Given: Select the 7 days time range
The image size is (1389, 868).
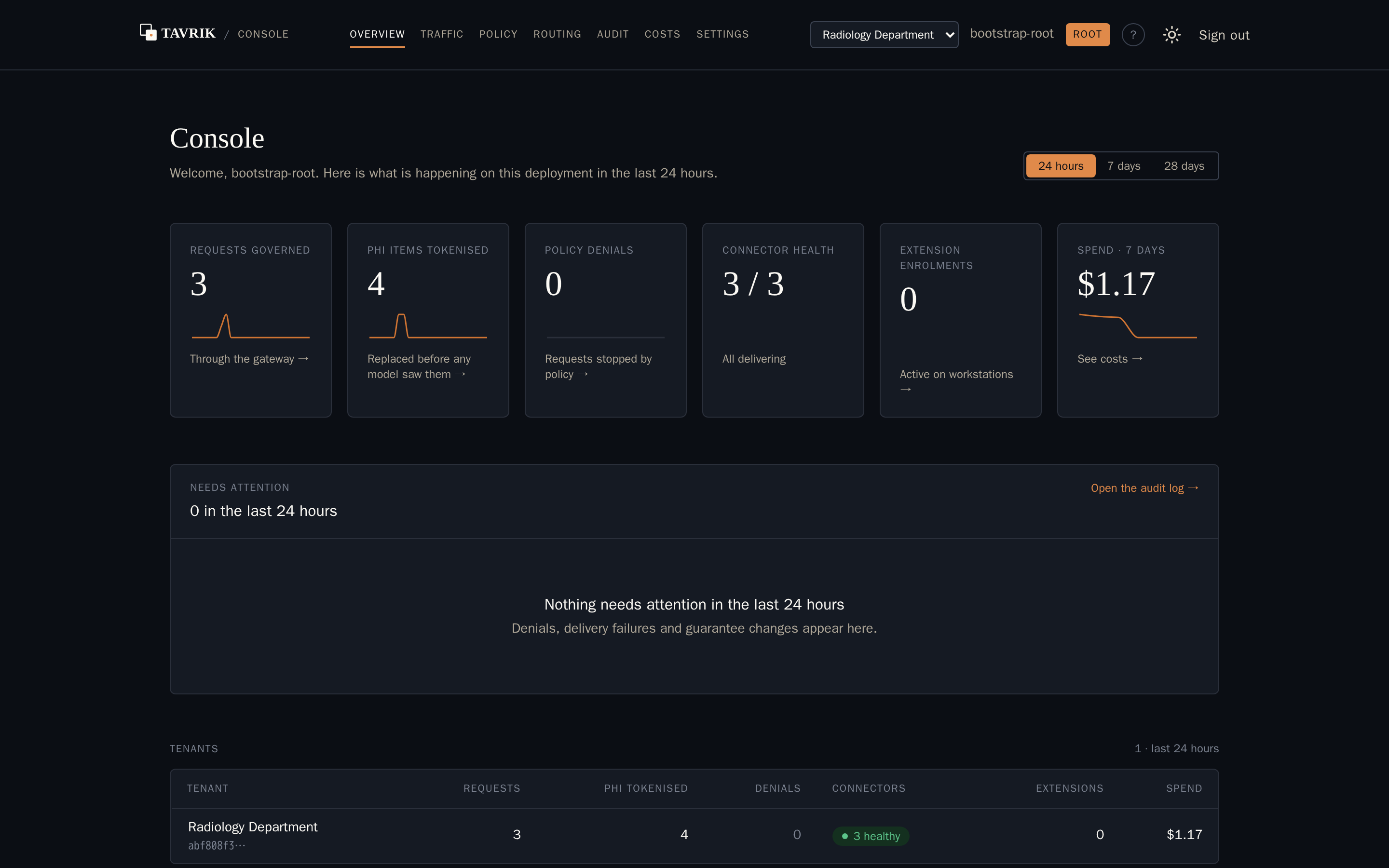Looking at the screenshot, I should 1123,166.
